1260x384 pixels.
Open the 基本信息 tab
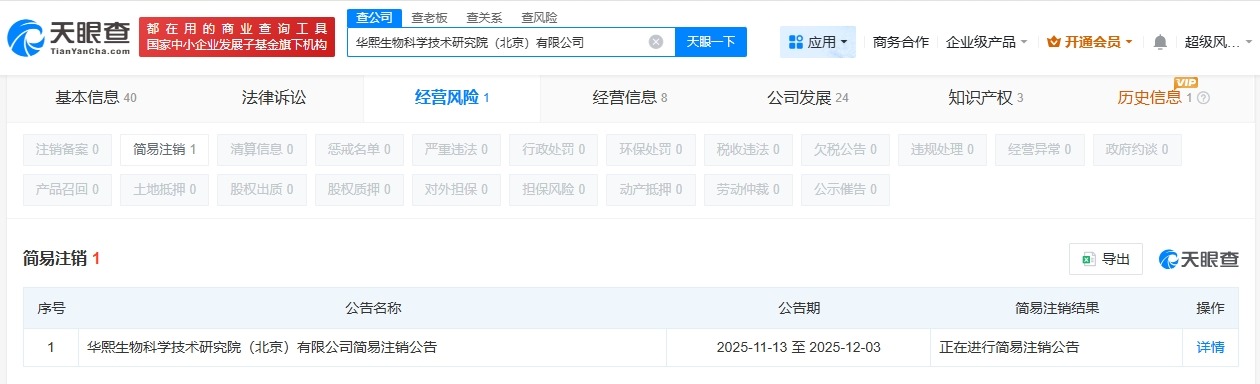tap(96, 98)
